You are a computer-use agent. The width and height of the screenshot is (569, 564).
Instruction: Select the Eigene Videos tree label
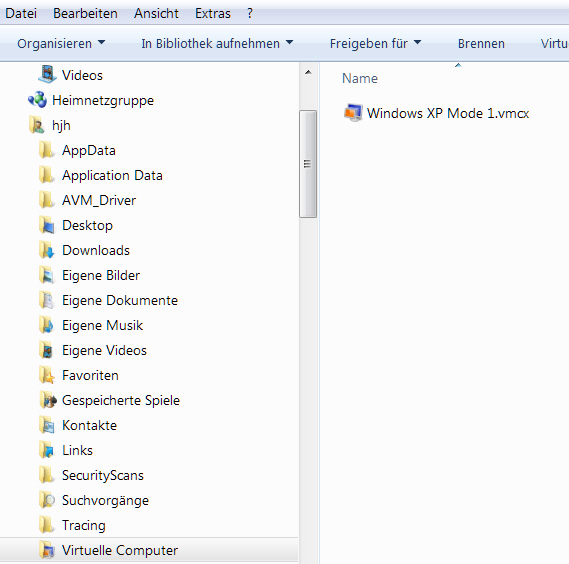105,351
